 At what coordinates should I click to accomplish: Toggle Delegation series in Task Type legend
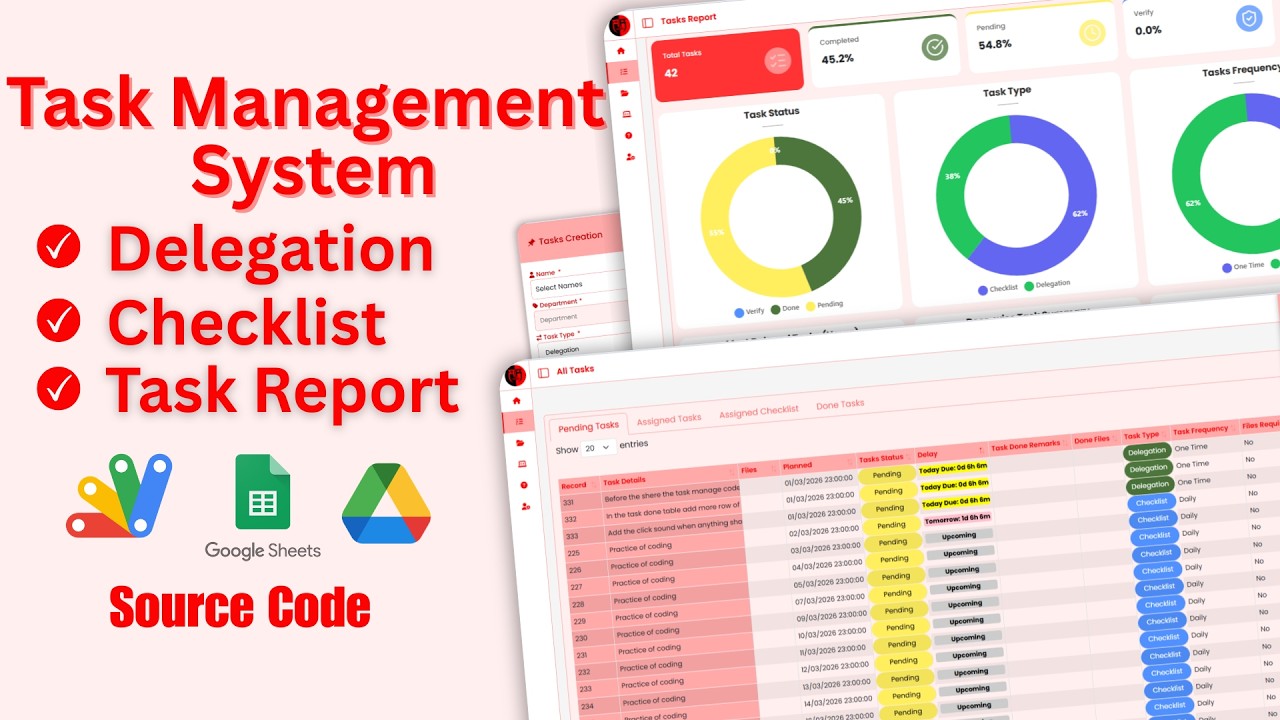(x=1046, y=285)
